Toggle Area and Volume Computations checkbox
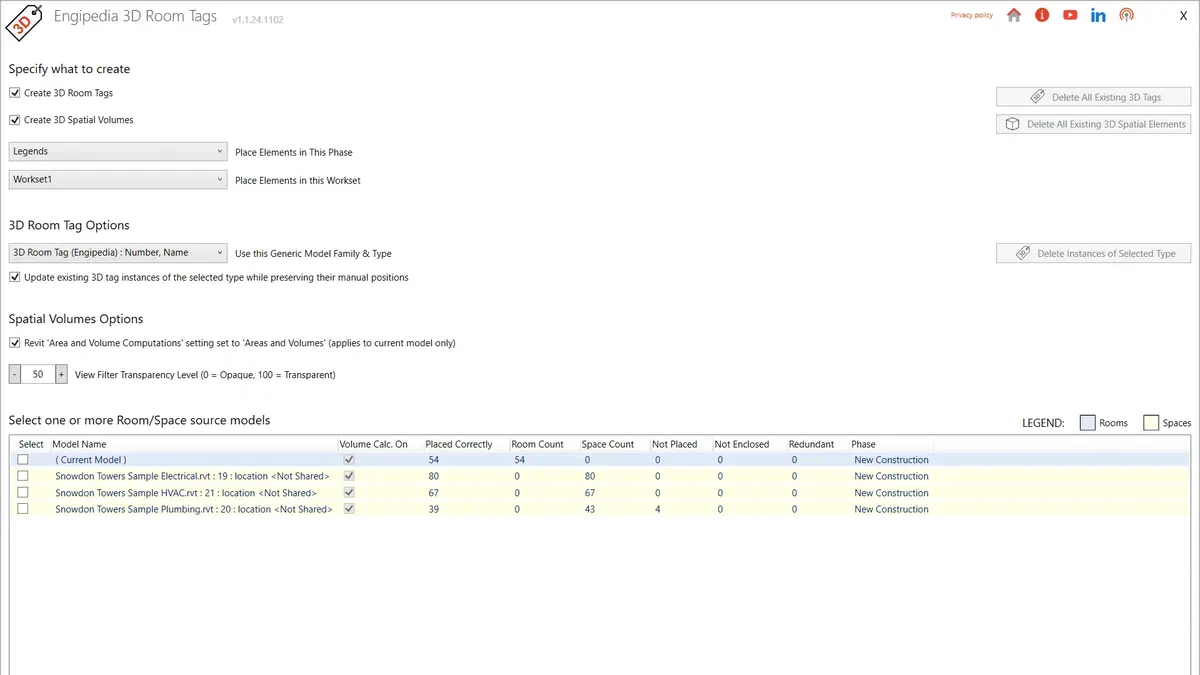 coord(15,343)
